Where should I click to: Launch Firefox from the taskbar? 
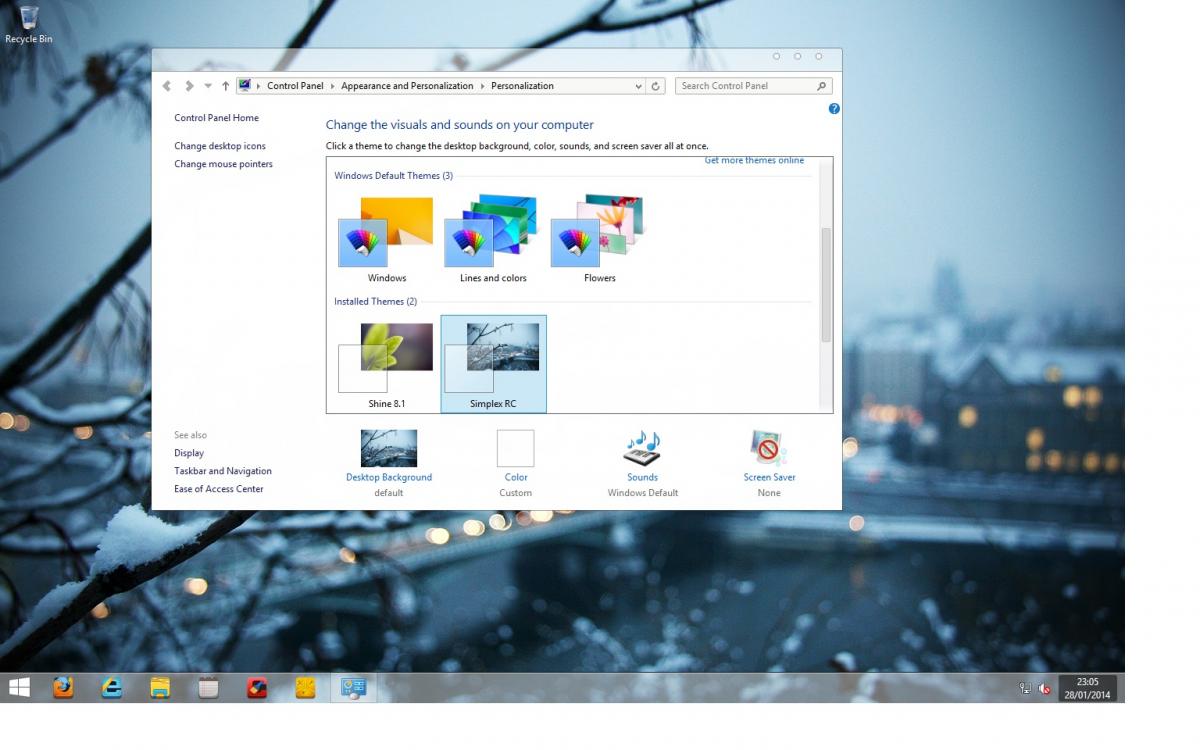(63, 688)
